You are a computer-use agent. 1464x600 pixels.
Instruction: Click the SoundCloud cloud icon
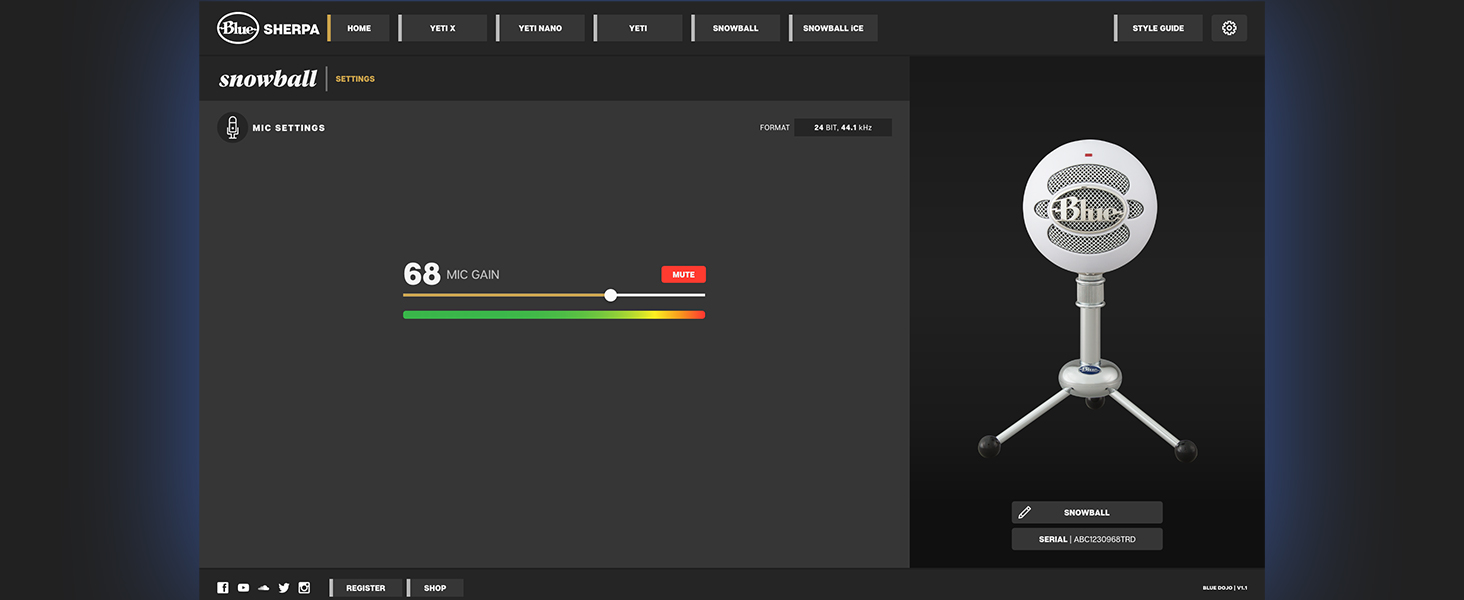coord(264,588)
